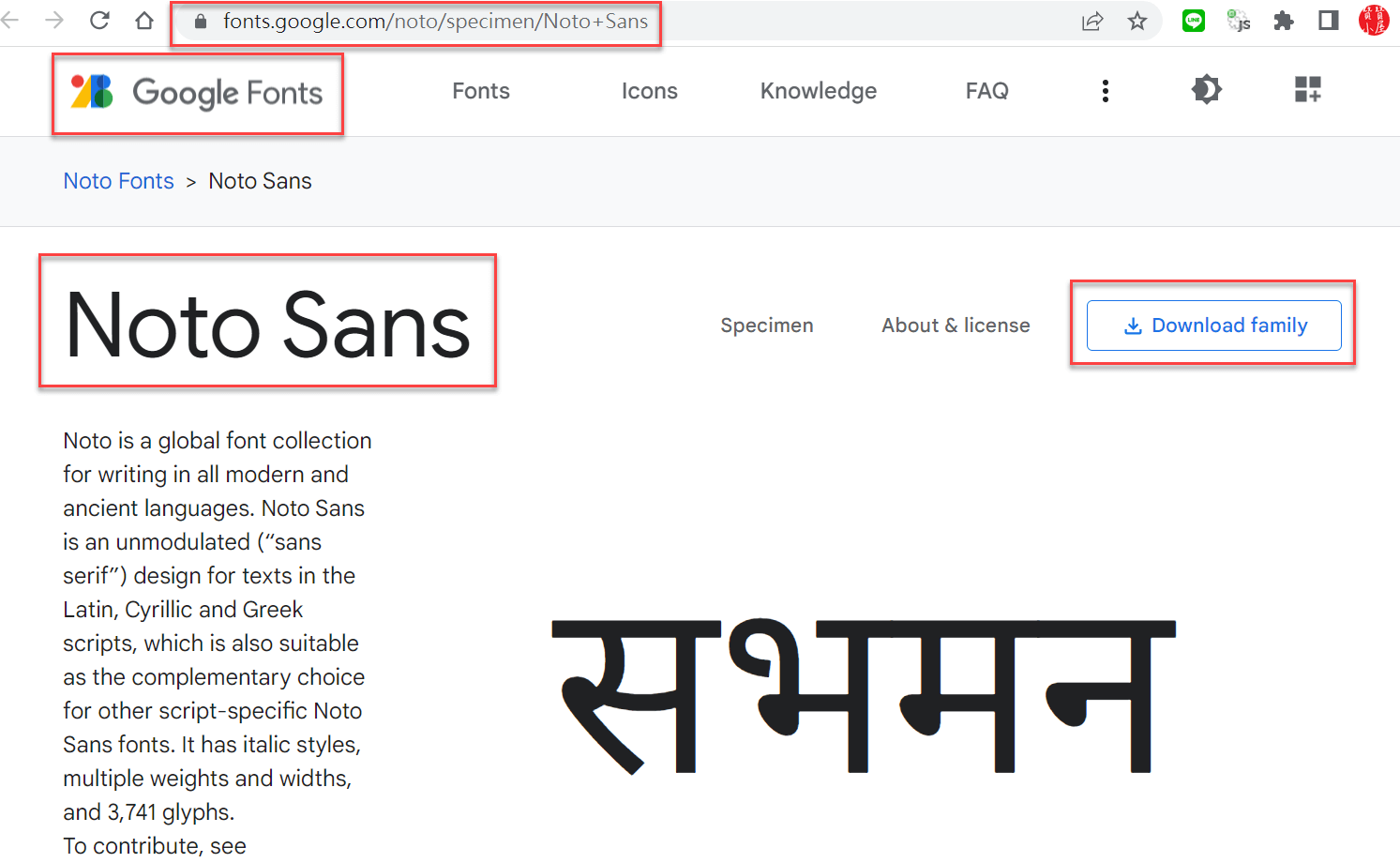Switch to the Specimen tab

pos(767,326)
